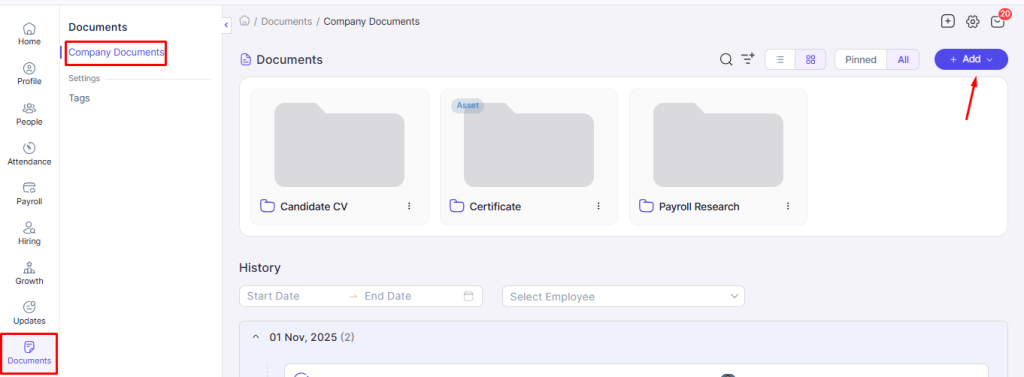This screenshot has width=1024, height=377.
Task: Open the Attendance module
Action: coord(29,154)
